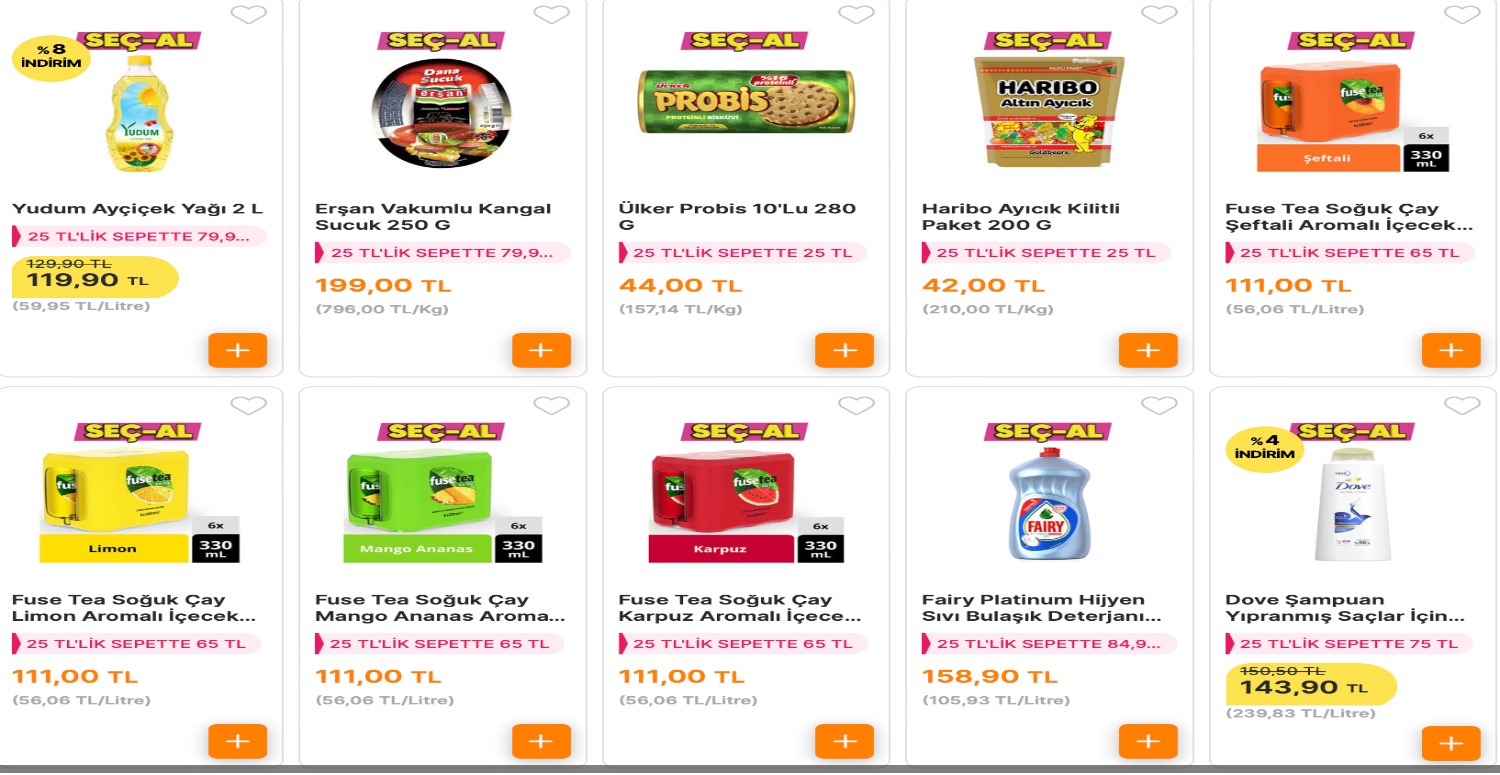Viewport: 1500px width, 775px height.
Task: Select Erşan Sucuk 25 TL'lik sepette offer
Action: (x=442, y=253)
